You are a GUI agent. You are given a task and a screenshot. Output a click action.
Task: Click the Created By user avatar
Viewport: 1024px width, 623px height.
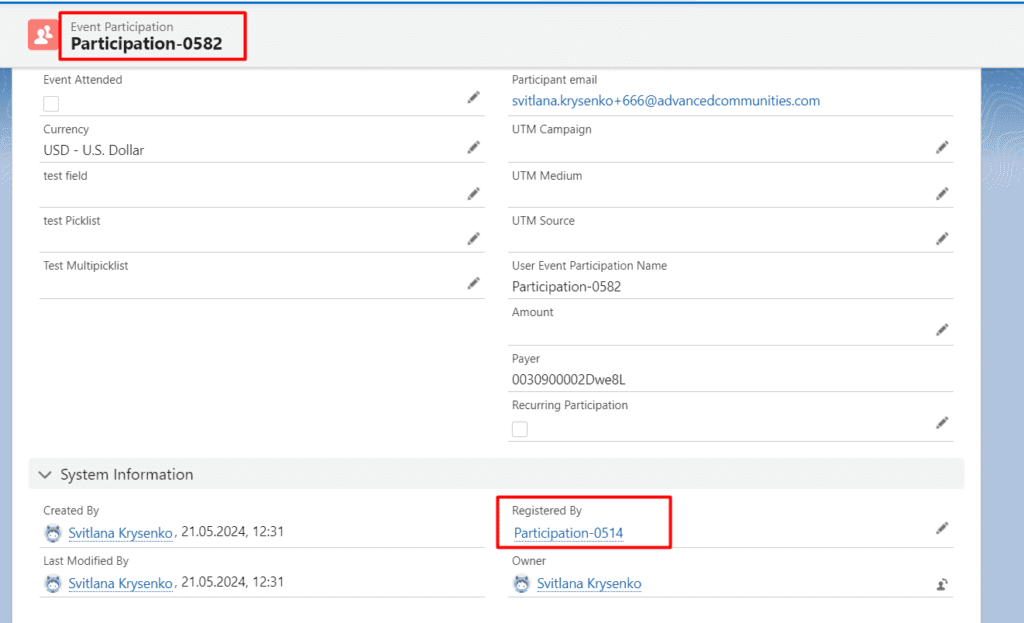coord(53,533)
